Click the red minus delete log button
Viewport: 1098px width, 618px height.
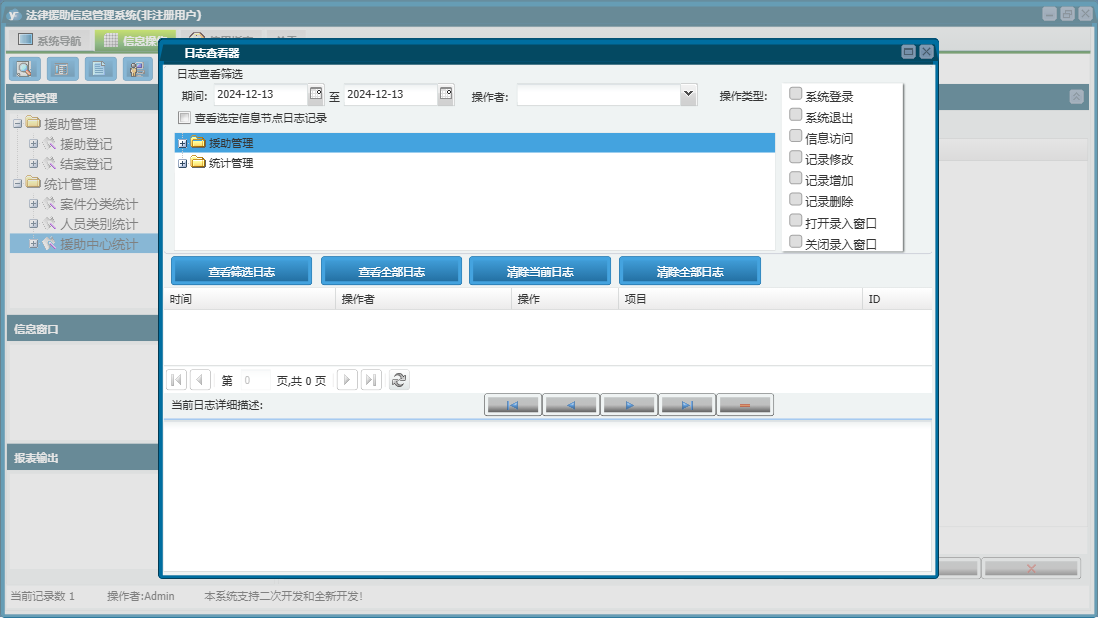click(745, 405)
